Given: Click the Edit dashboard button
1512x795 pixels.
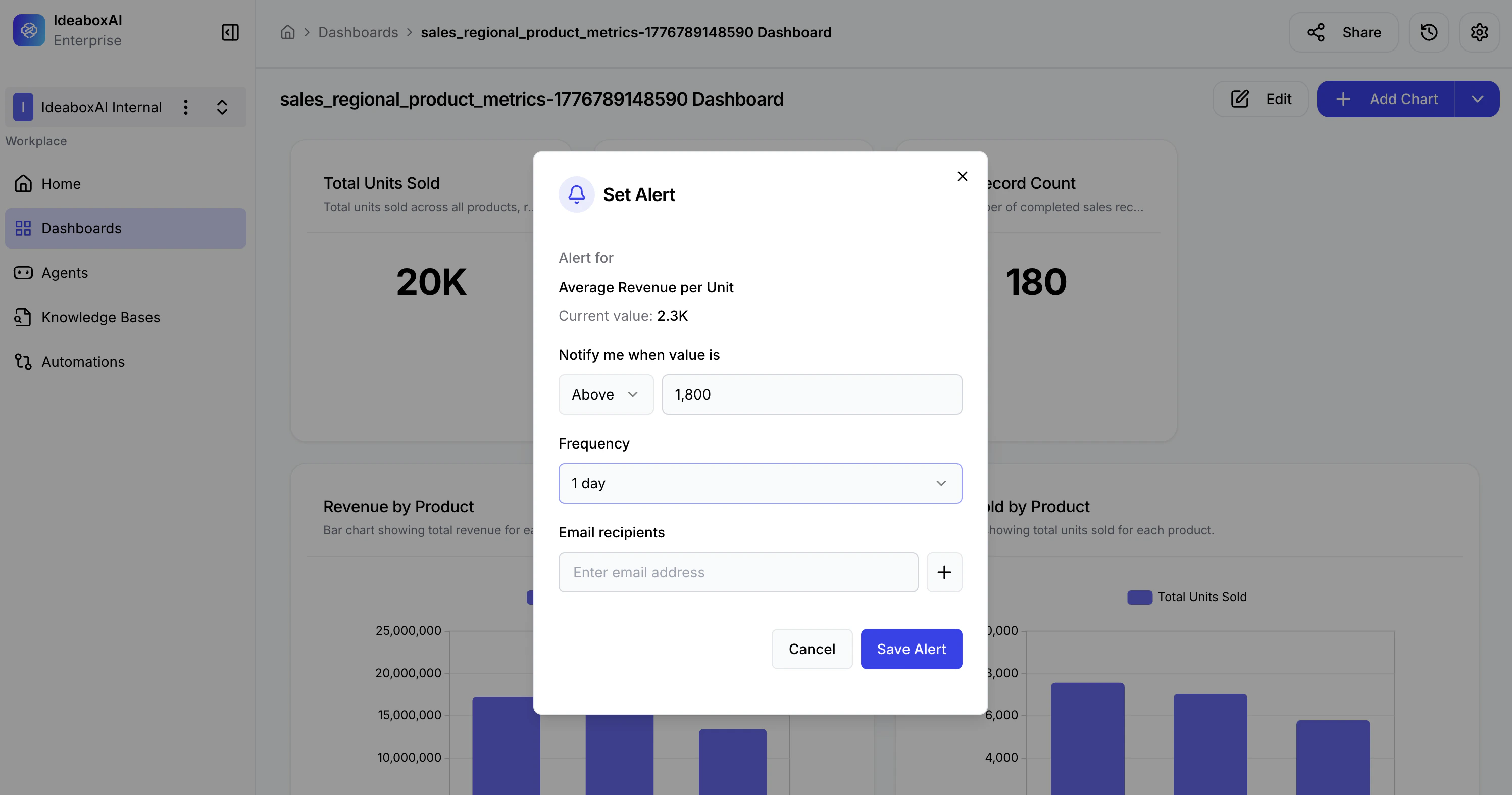Looking at the screenshot, I should 1260,98.
